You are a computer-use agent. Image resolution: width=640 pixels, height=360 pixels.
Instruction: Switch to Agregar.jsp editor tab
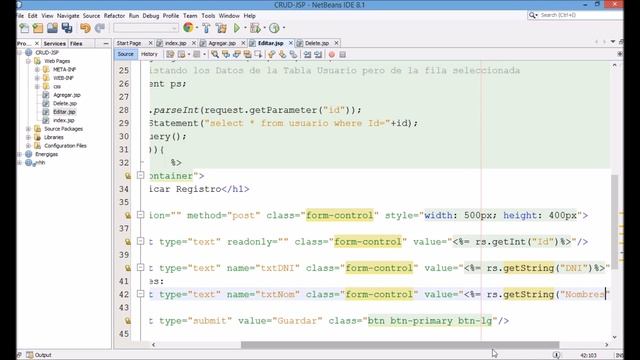[x=222, y=43]
